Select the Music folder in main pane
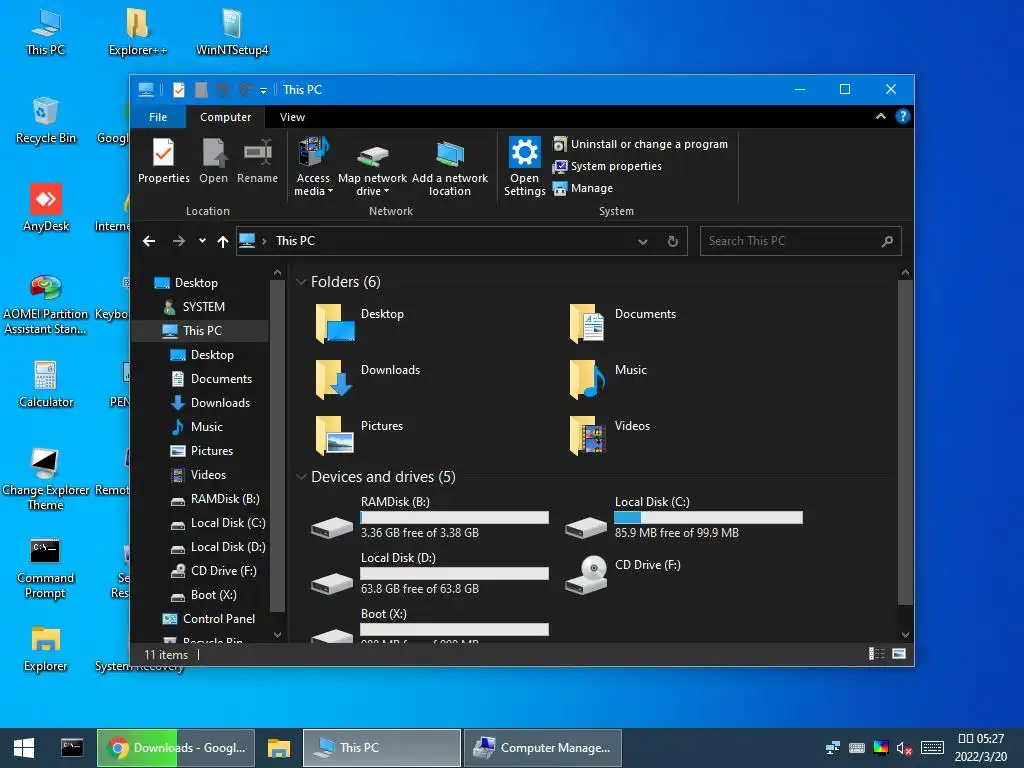Image resolution: width=1024 pixels, height=768 pixels. tap(609, 379)
